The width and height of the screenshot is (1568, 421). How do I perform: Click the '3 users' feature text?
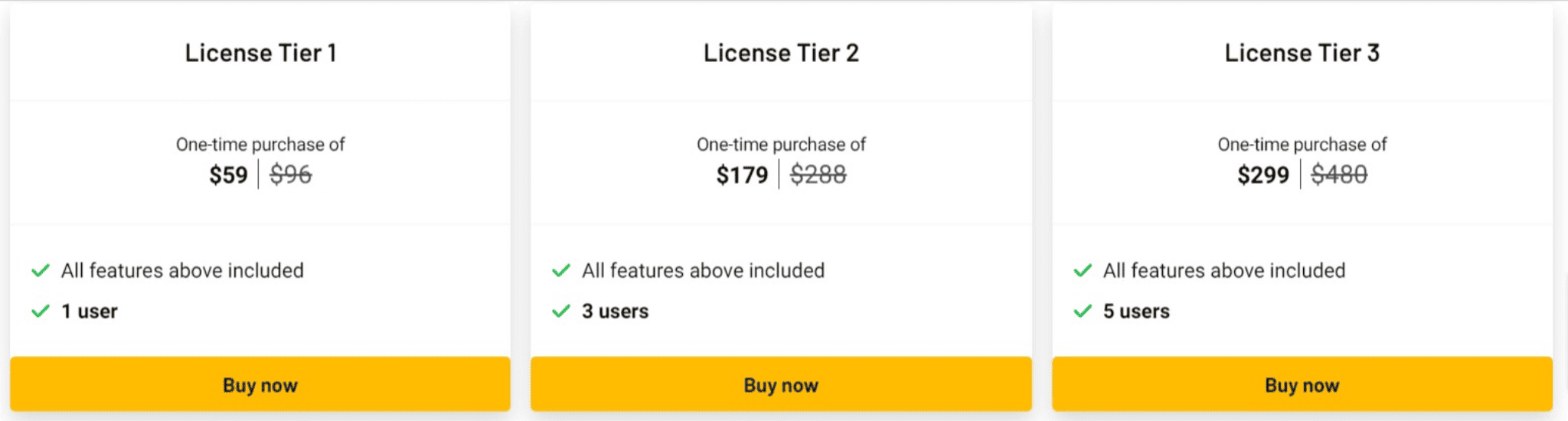(x=615, y=312)
